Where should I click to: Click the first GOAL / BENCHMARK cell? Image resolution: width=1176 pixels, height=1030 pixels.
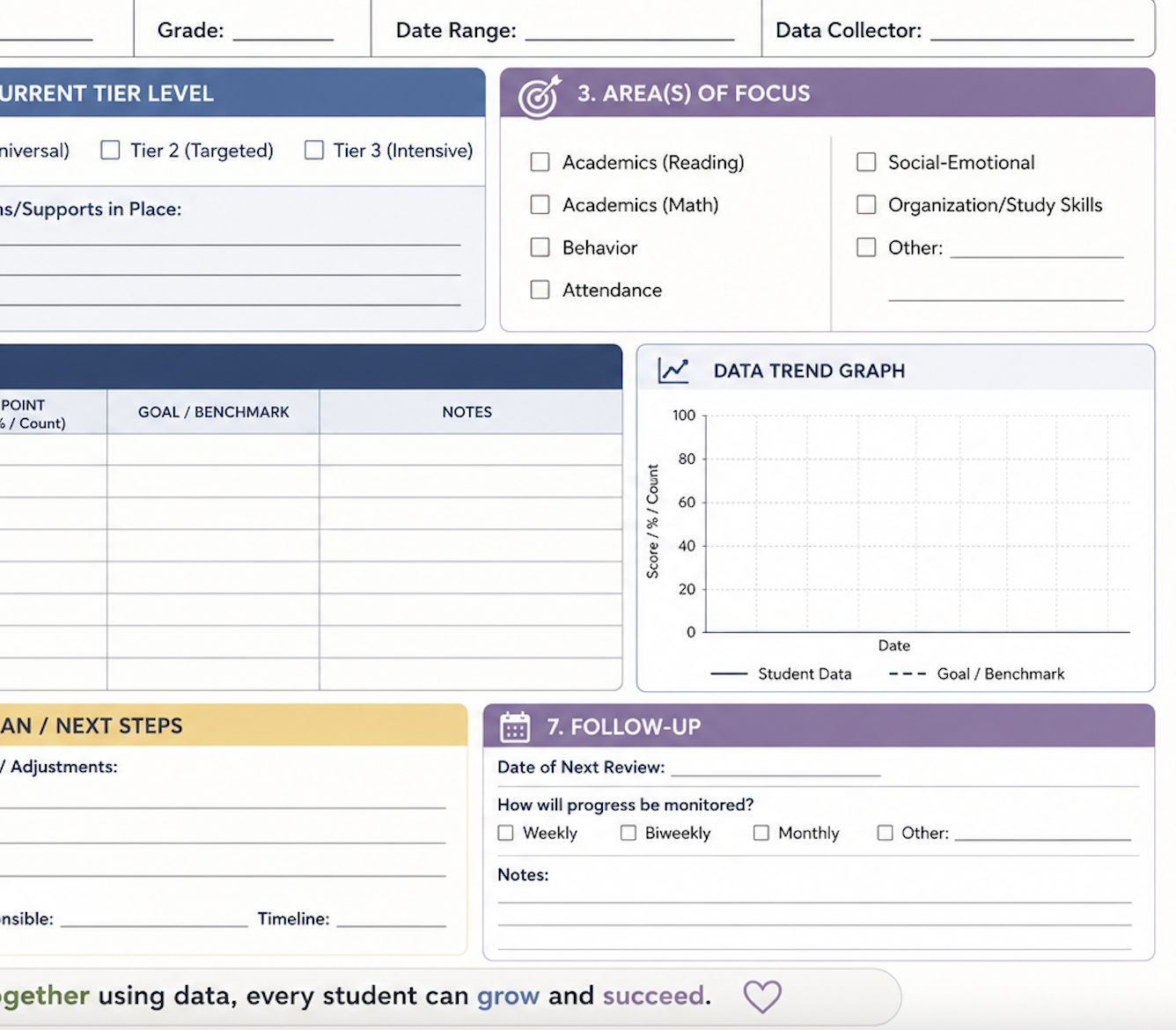(x=213, y=449)
